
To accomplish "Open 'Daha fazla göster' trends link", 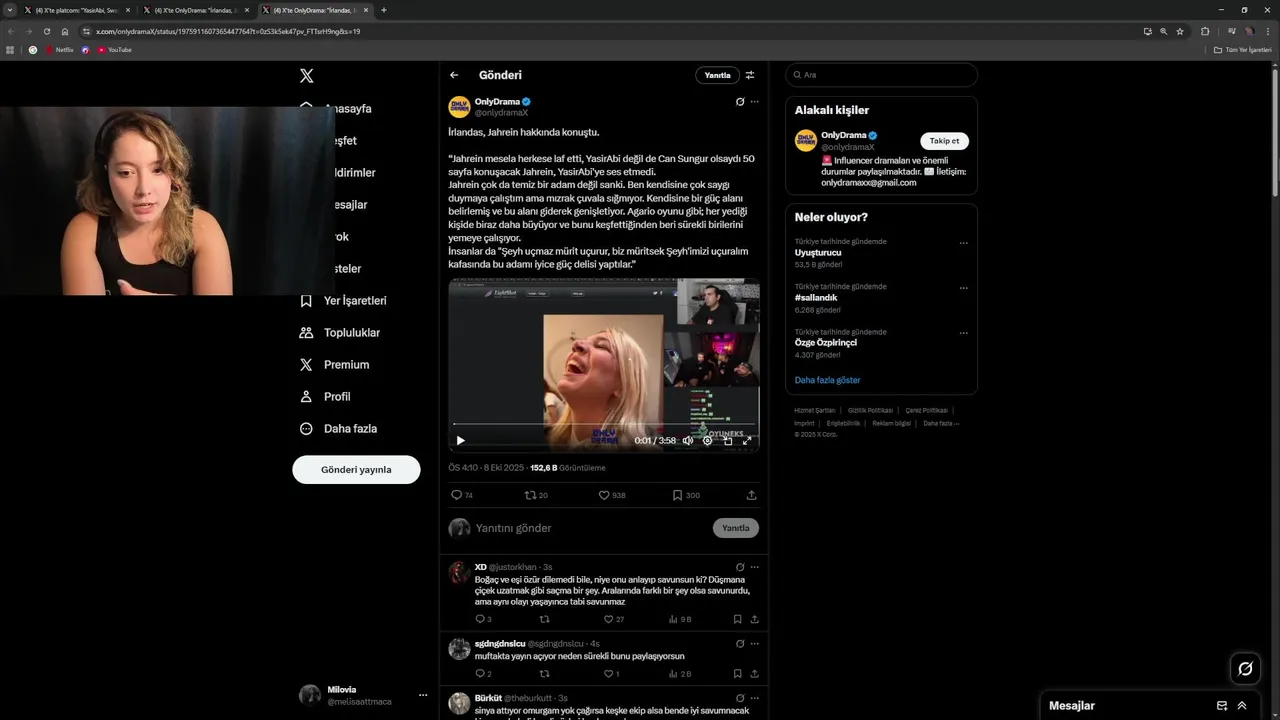I will pyautogui.click(x=827, y=380).
